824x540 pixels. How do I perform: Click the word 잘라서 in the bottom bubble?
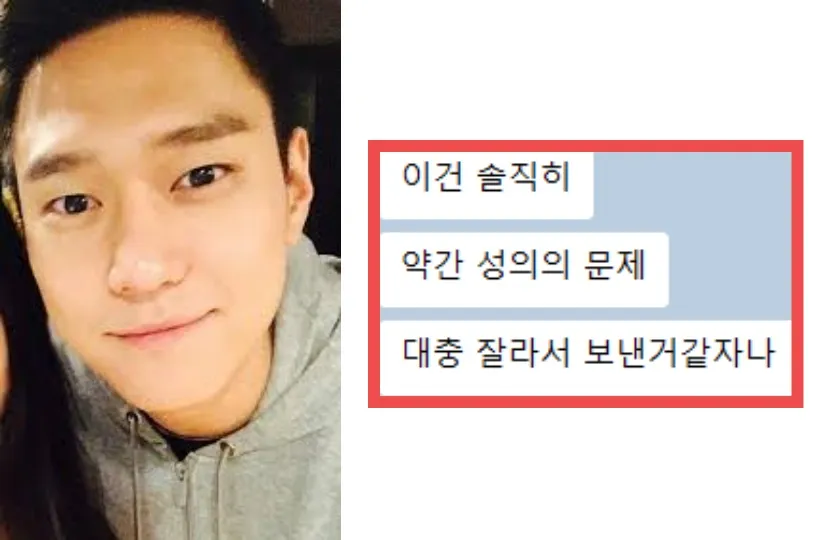tap(523, 353)
